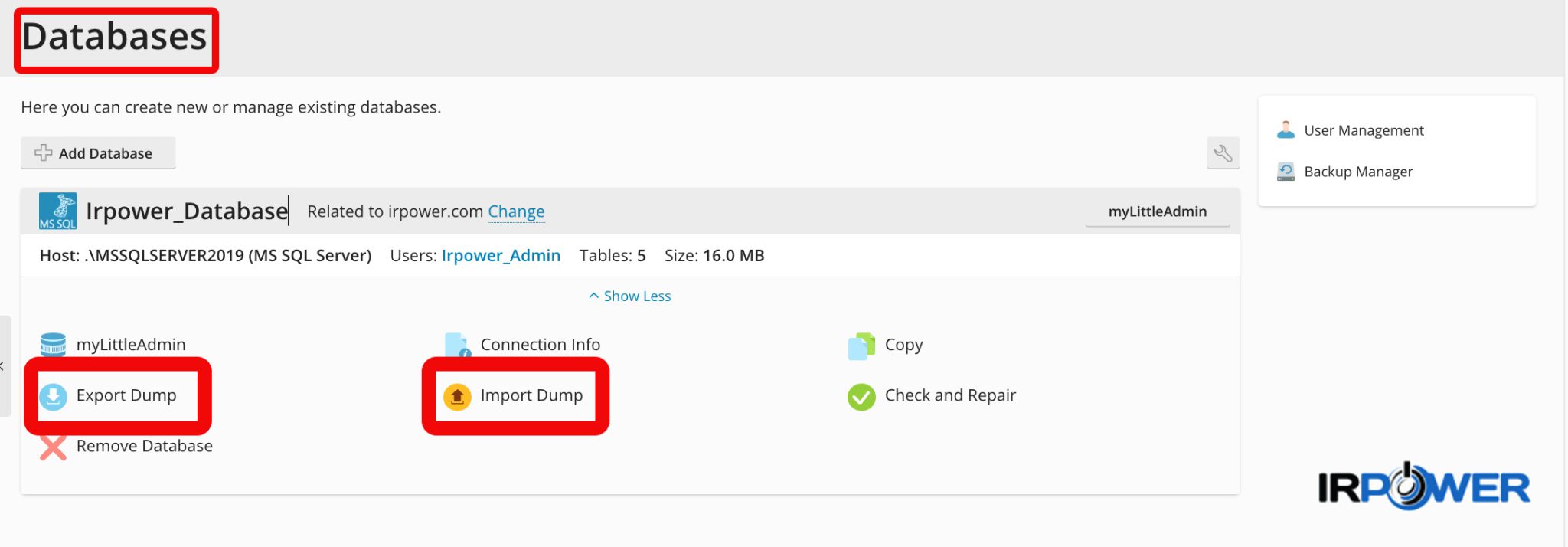Collapse details with Show Less
The width and height of the screenshot is (1568, 547).
[x=629, y=296]
